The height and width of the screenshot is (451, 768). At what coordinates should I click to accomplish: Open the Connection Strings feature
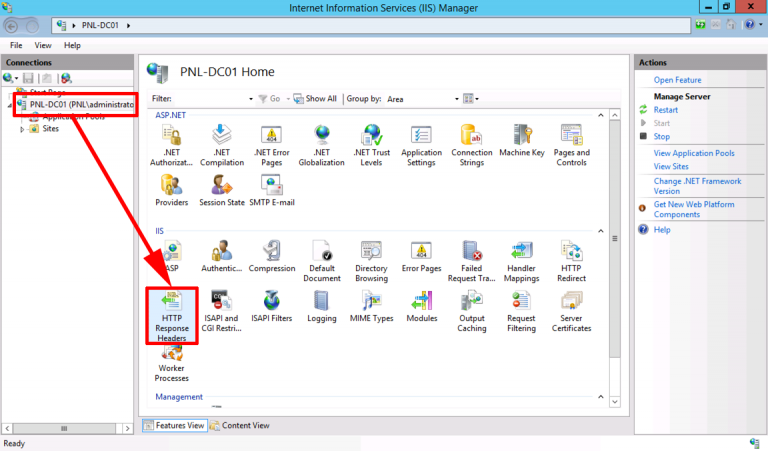[x=472, y=145]
